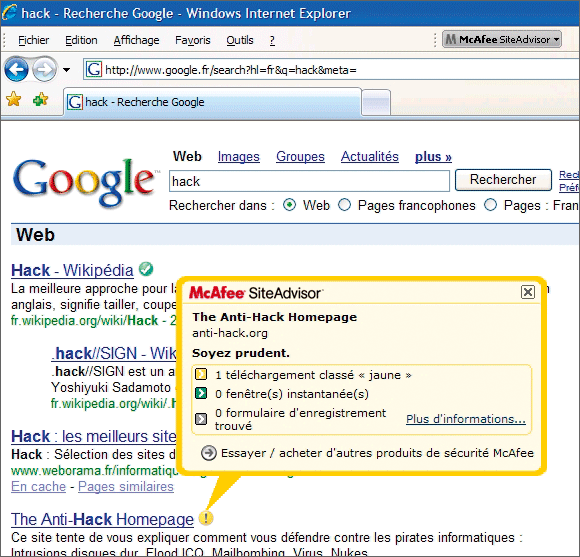Click '0 fenêtre(s) instantanée(s)' text
The width and height of the screenshot is (580, 557).
pos(292,394)
